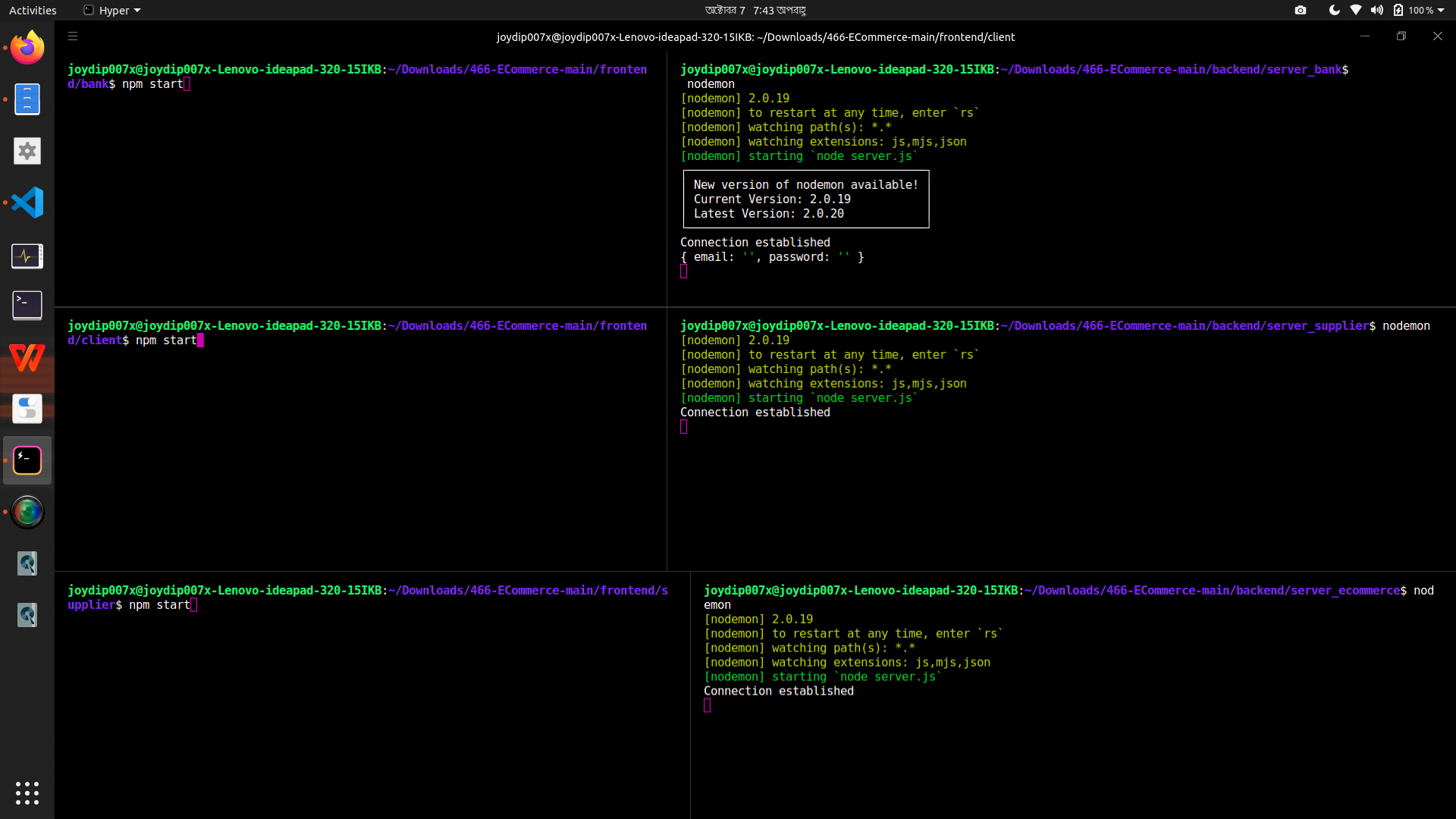Open System Monitor dock icon
This screenshot has width=1456, height=819.
[x=27, y=256]
